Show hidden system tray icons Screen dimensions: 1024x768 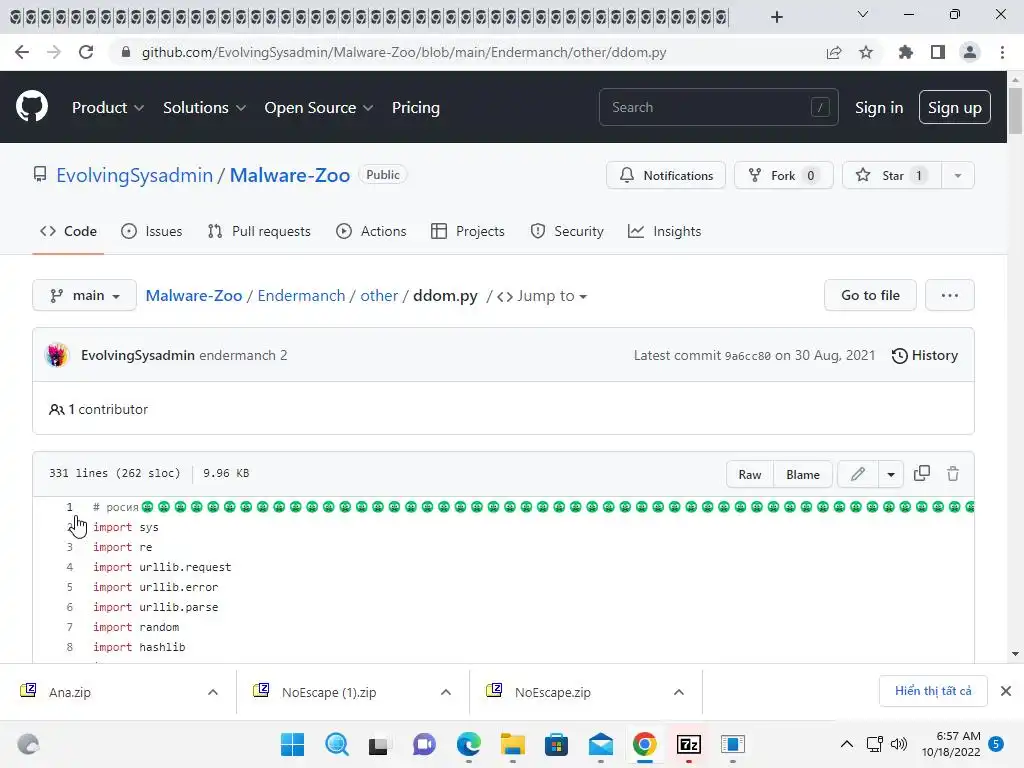click(x=846, y=744)
